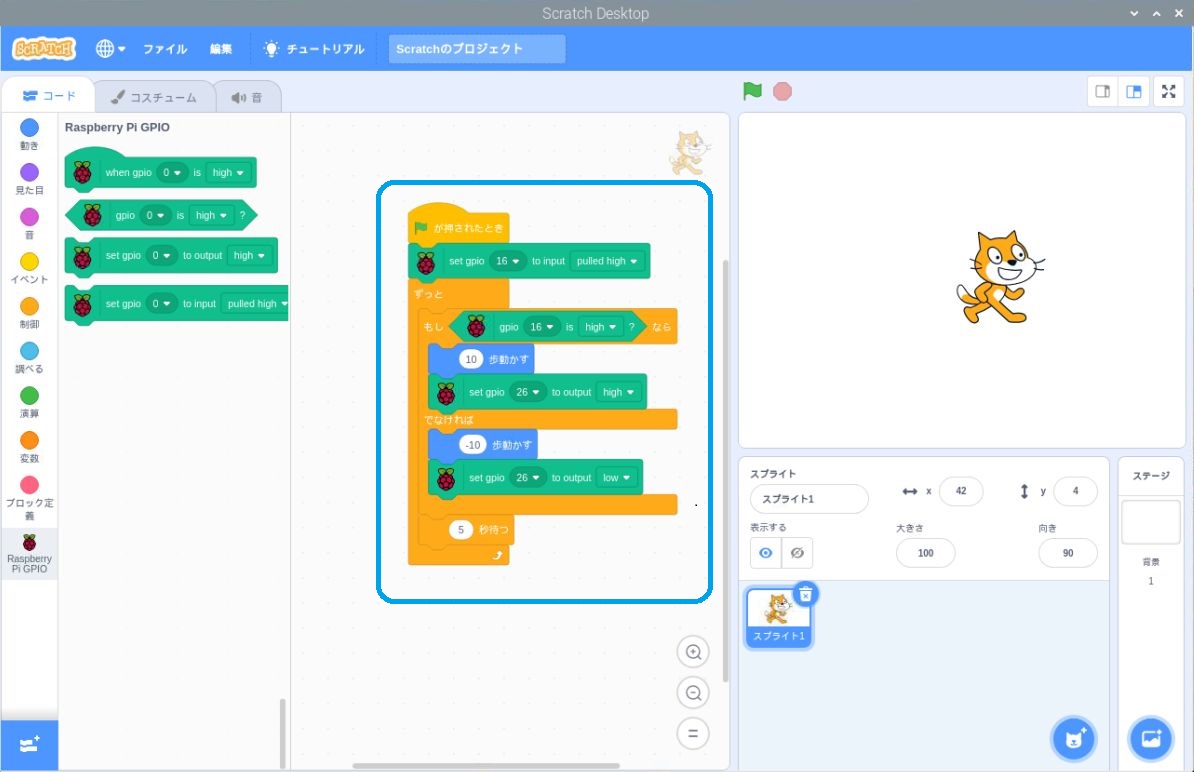Viewport: 1194px width, 772px height.
Task: Open チュートリアル tutorials
Action: tap(314, 49)
